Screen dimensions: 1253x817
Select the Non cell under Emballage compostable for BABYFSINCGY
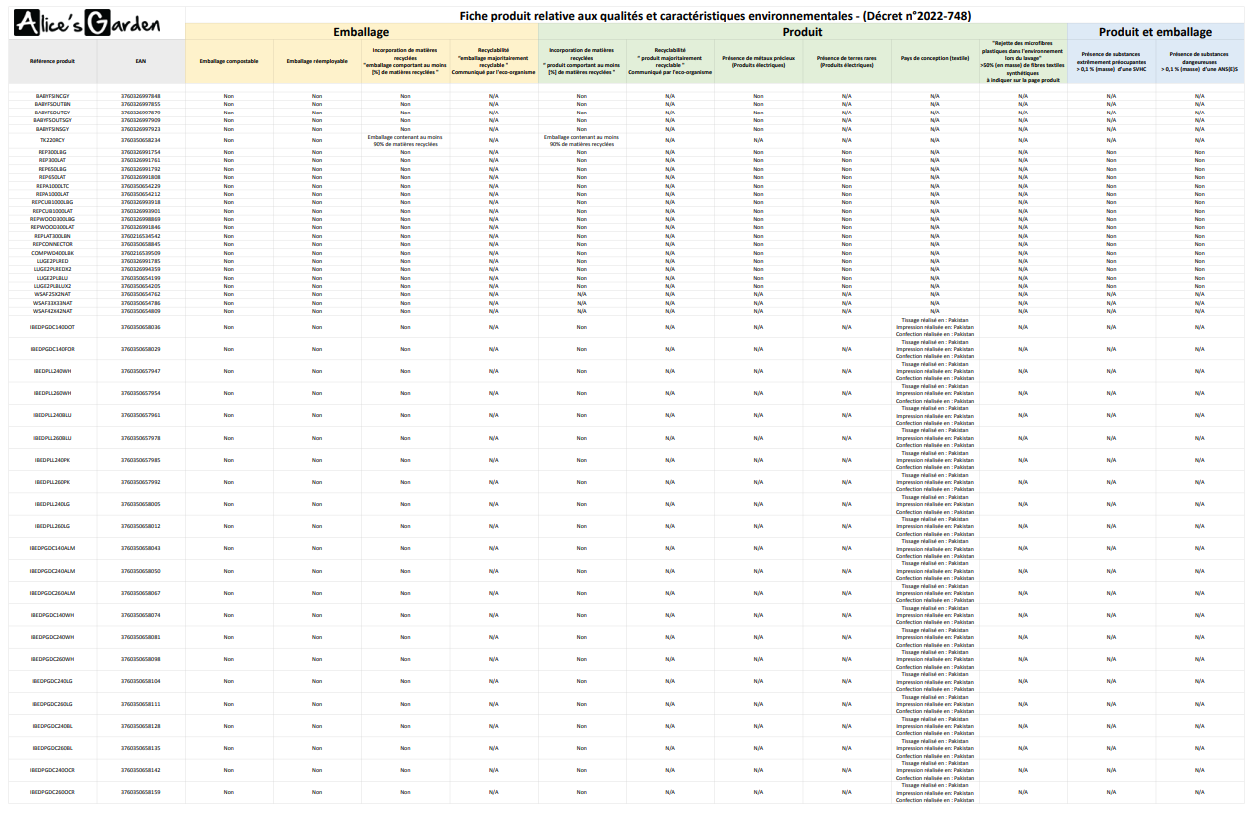(x=228, y=96)
